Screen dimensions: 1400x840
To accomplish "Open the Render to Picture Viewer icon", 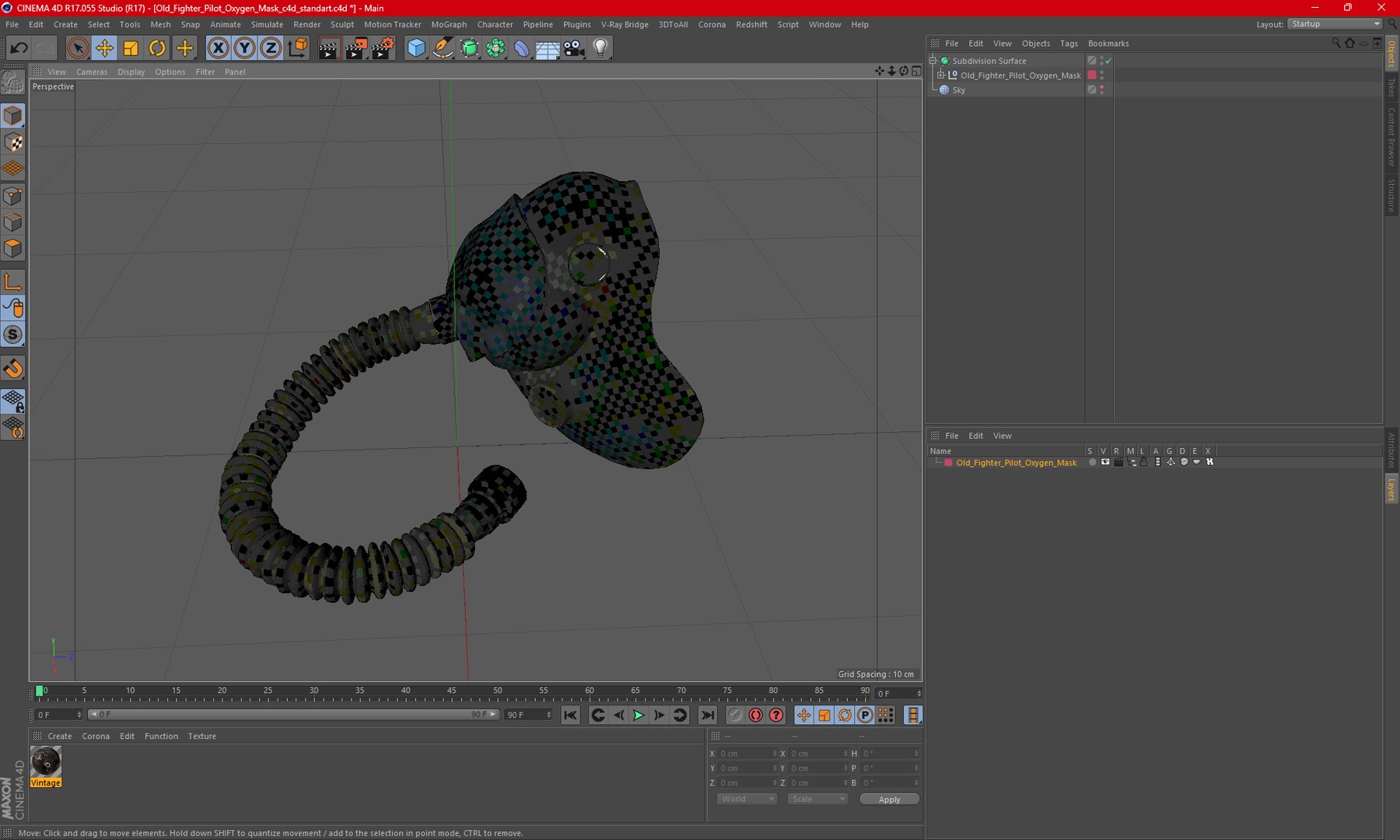I will pos(355,48).
